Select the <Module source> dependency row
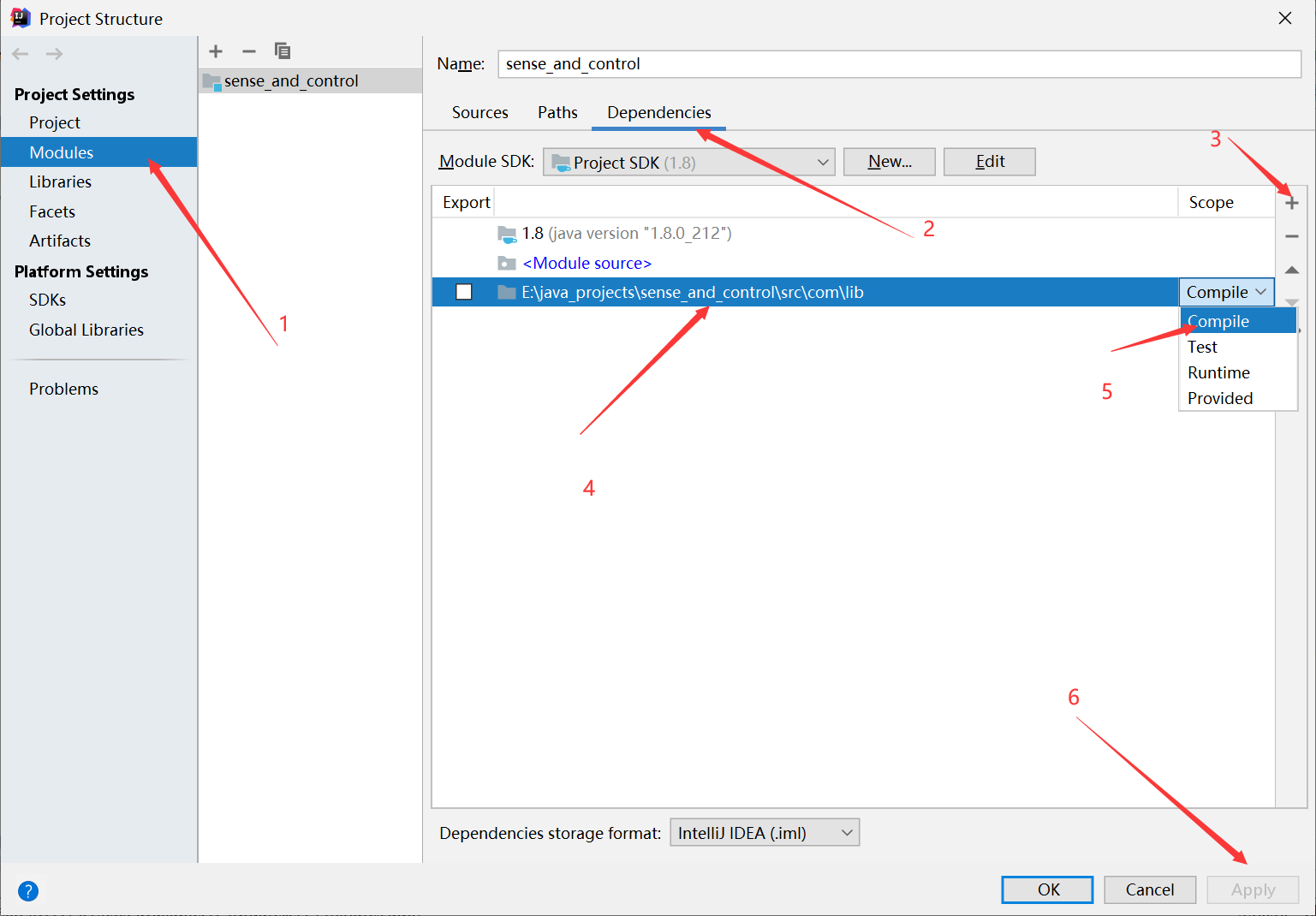The height and width of the screenshot is (916, 1316). 853,263
